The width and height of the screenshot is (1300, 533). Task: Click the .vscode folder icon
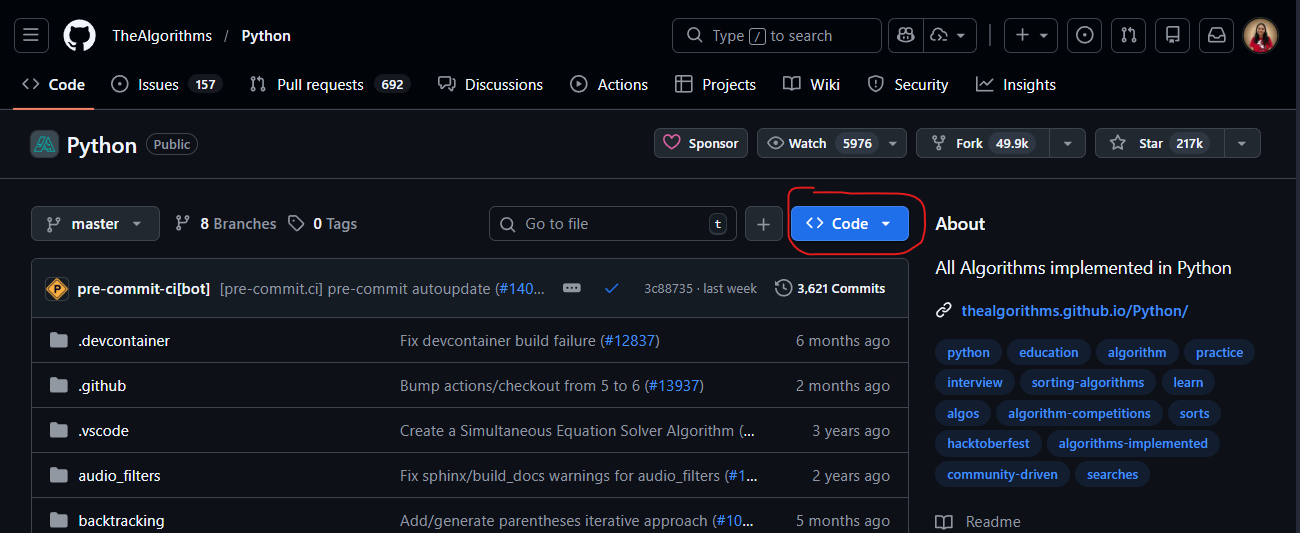58,431
